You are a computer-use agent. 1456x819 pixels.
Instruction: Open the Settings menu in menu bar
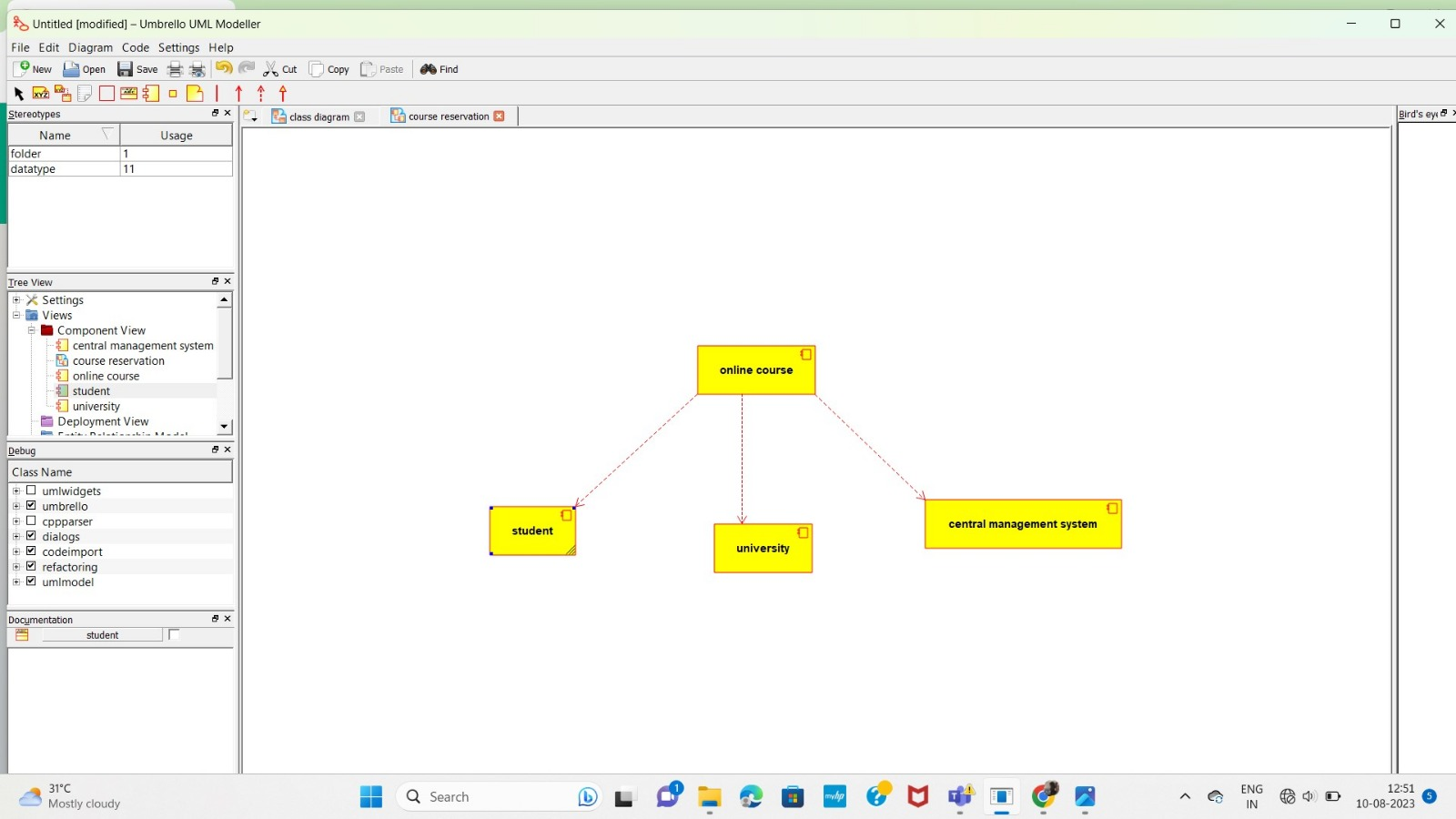pos(178,47)
